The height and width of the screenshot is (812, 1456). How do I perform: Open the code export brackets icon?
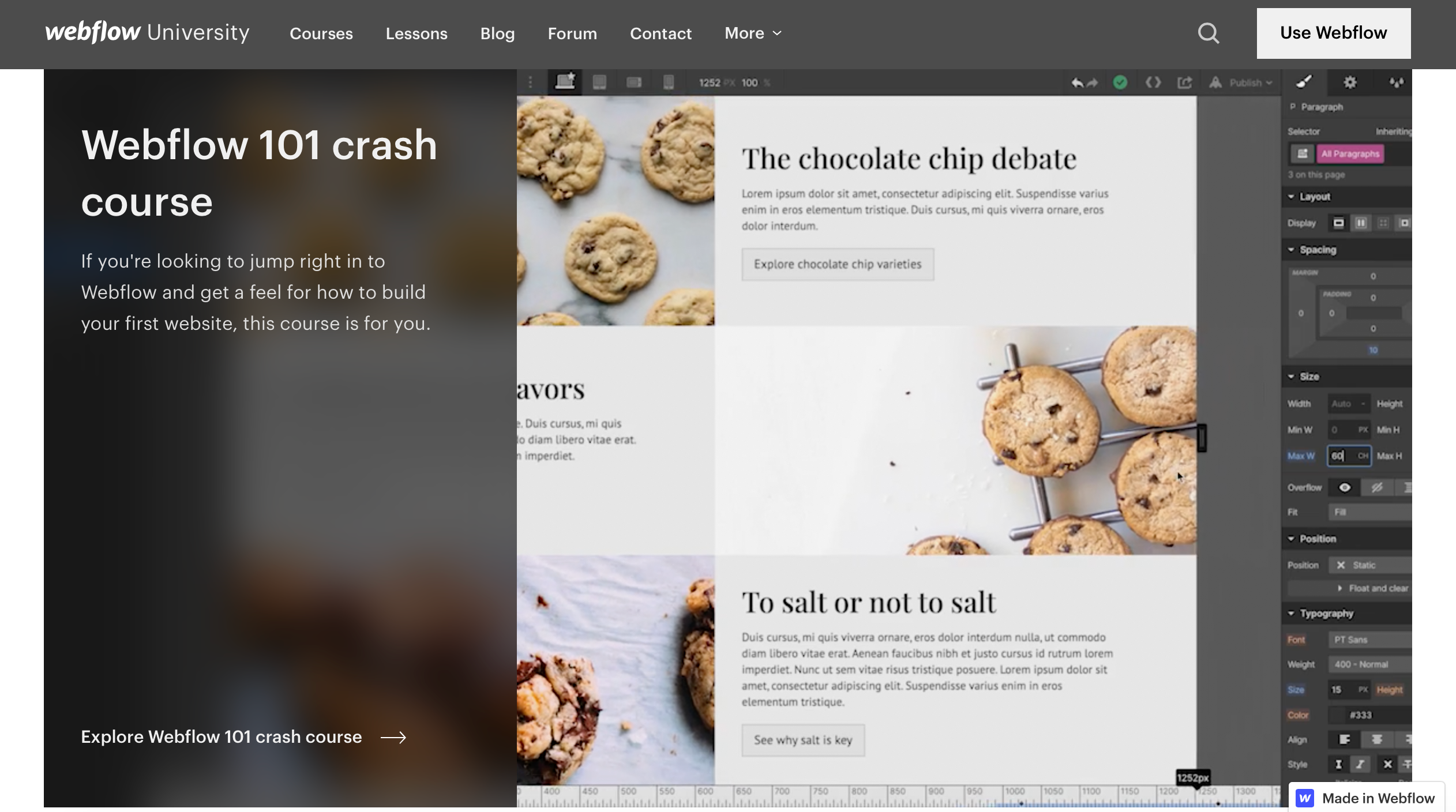1153,82
